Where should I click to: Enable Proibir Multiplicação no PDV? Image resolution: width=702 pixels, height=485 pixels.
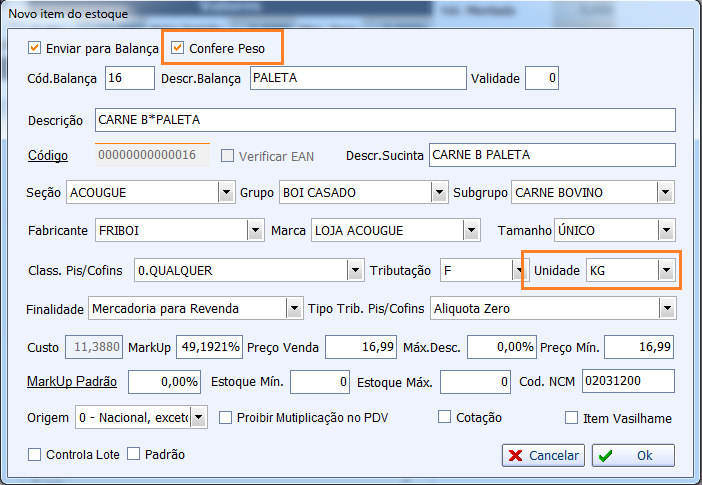(x=226, y=418)
